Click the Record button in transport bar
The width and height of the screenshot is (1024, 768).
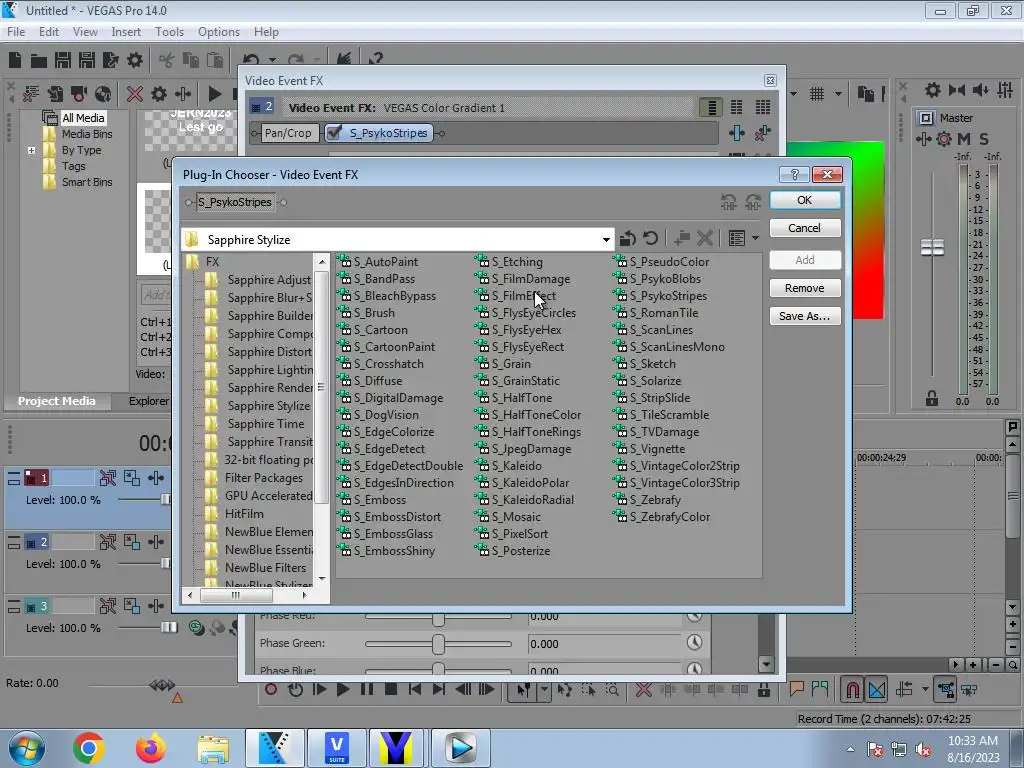(x=271, y=689)
